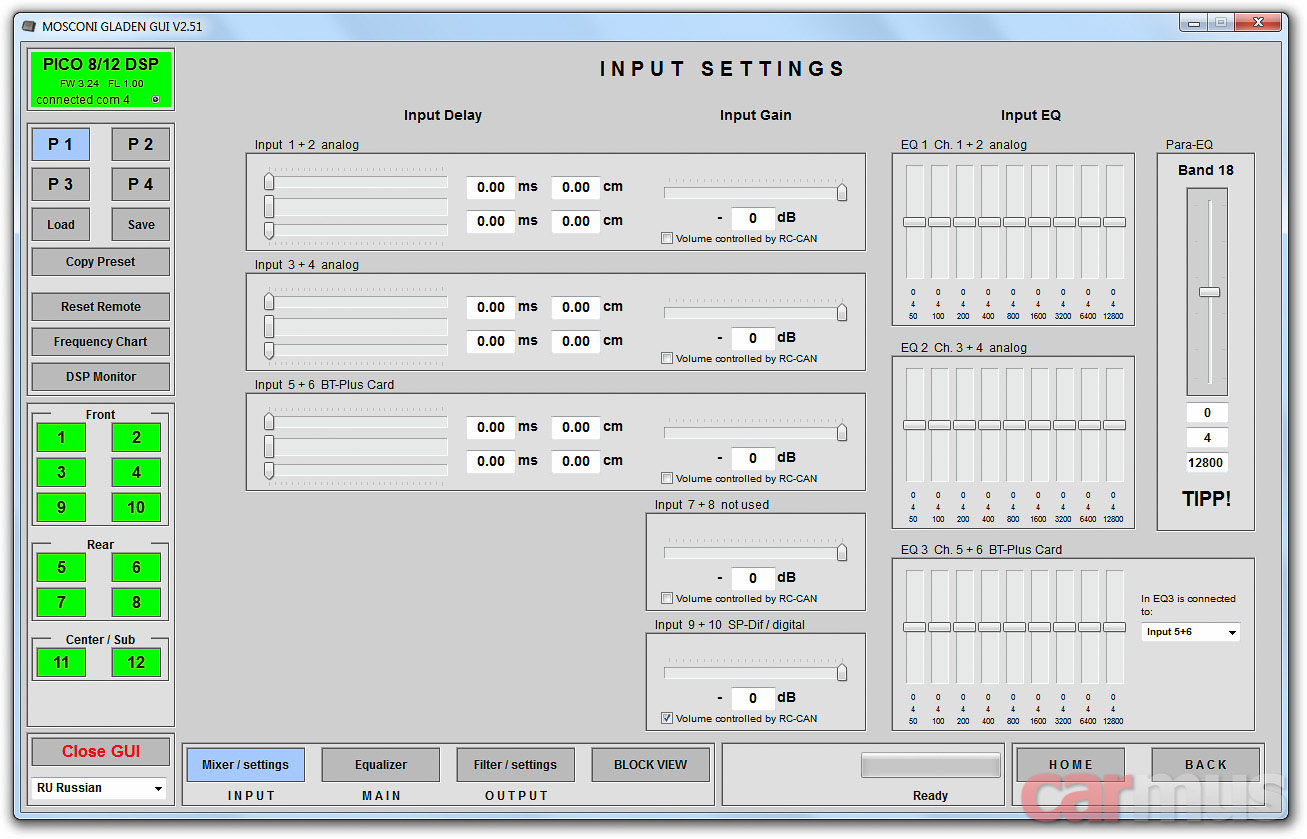
Task: Click the BACK button
Action: click(x=1205, y=765)
